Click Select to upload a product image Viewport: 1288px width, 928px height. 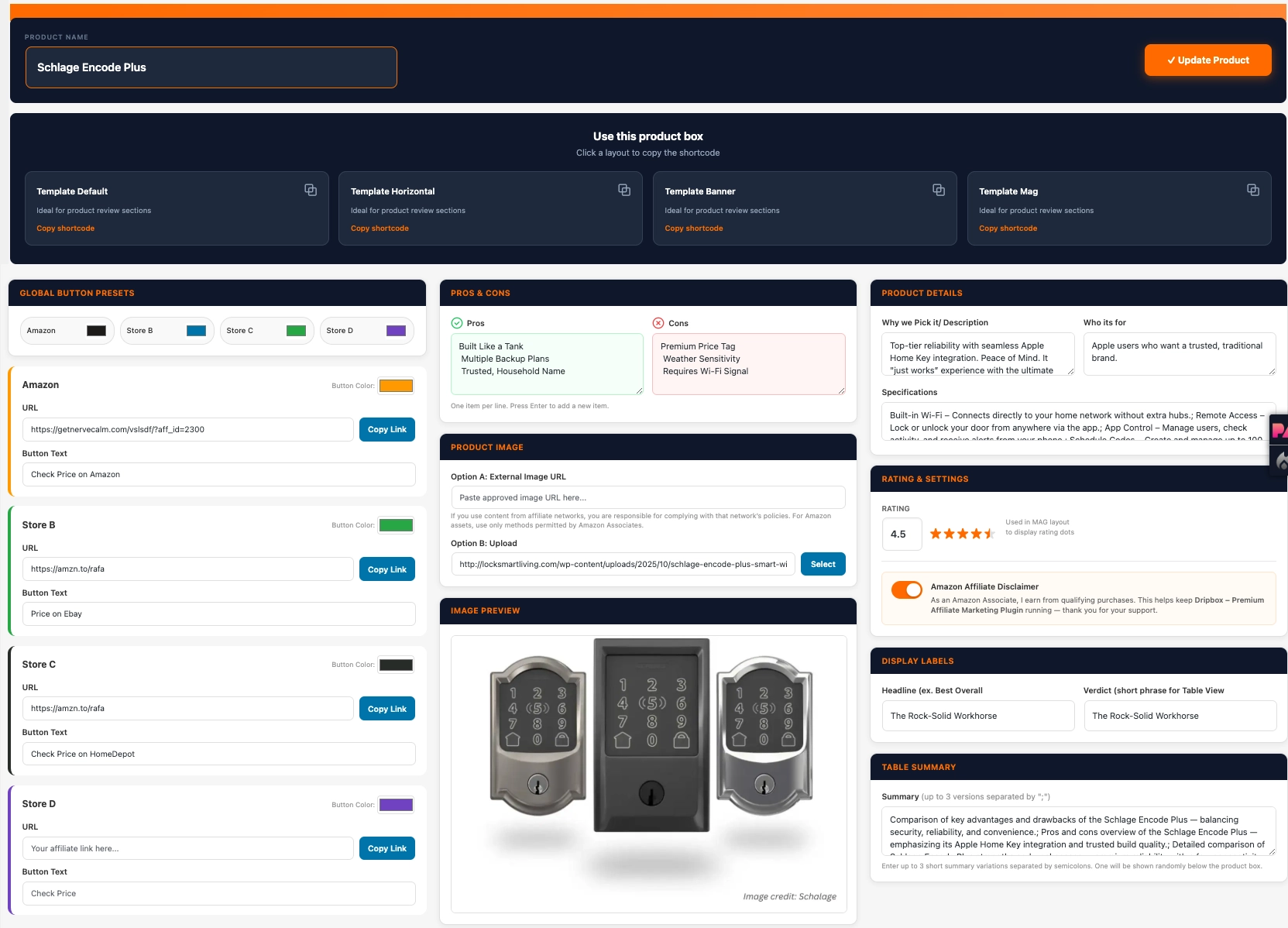(x=823, y=564)
